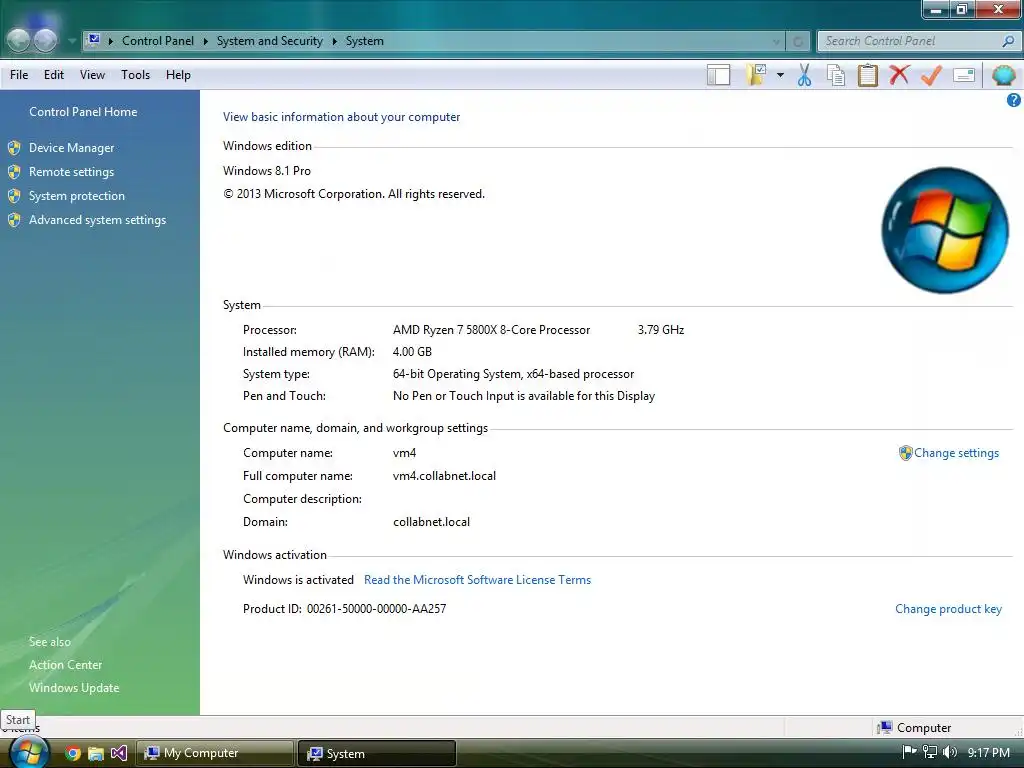This screenshot has height=768, width=1024.
Task: Expand the arrow after System and Security breadcrumb
Action: click(x=334, y=41)
